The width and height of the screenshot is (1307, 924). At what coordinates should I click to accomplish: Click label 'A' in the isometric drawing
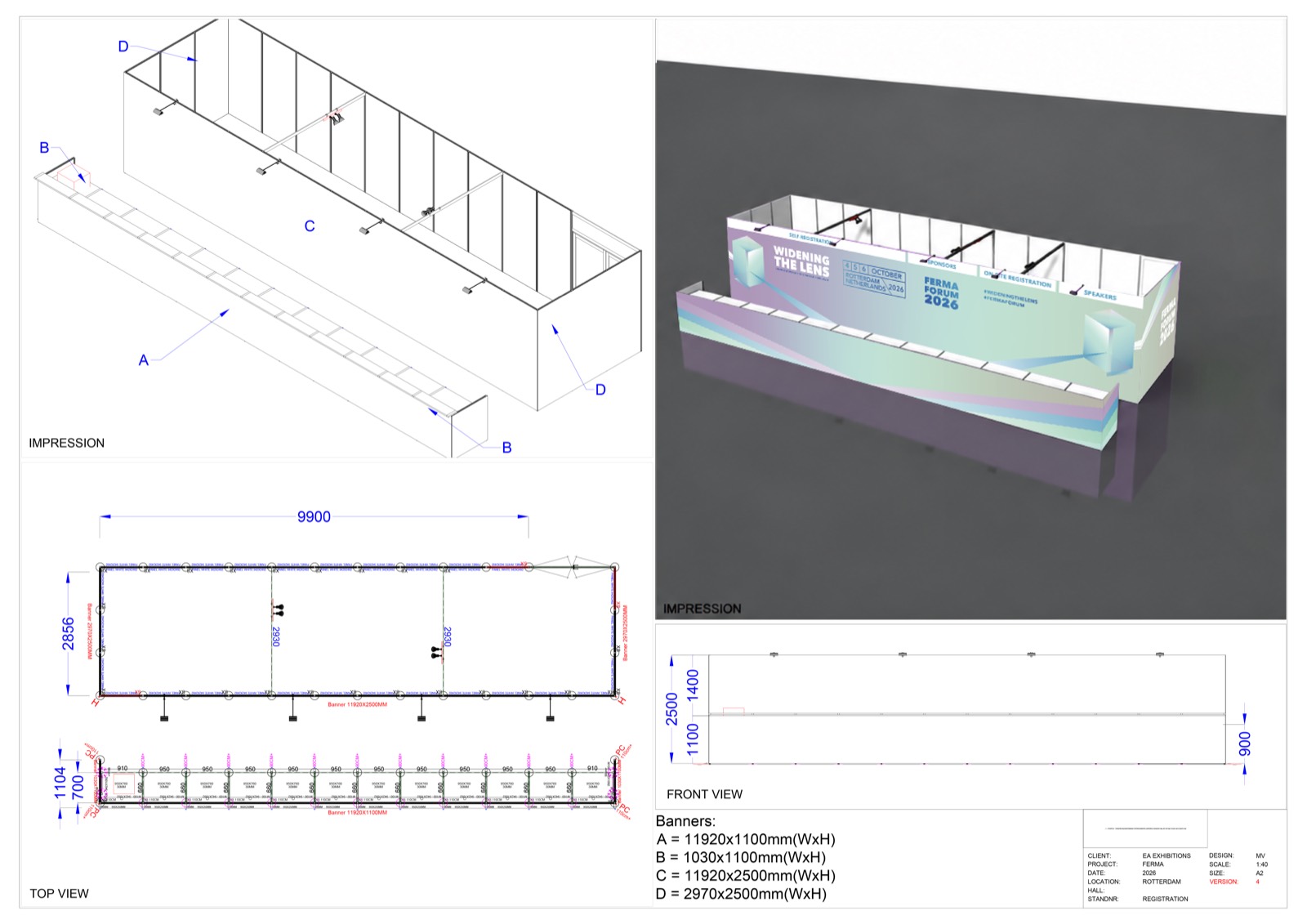click(144, 359)
